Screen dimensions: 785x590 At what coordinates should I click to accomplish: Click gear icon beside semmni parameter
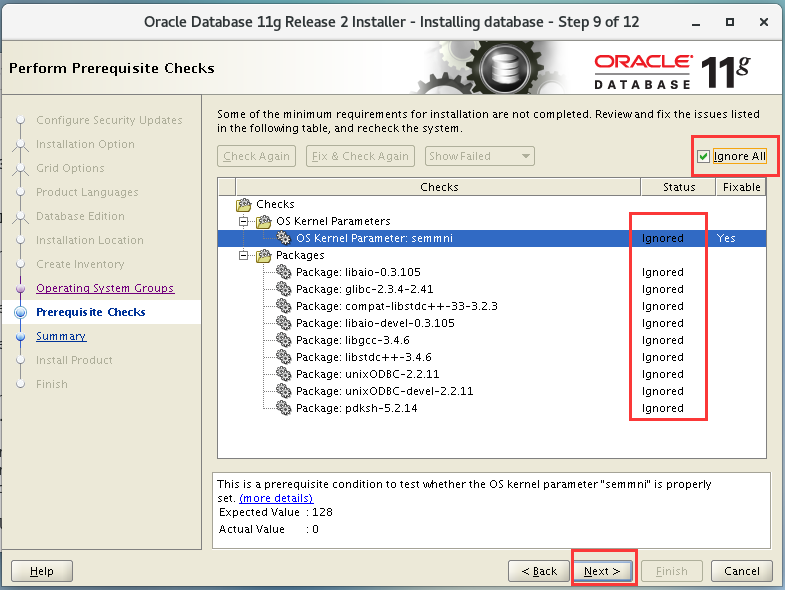(x=283, y=238)
